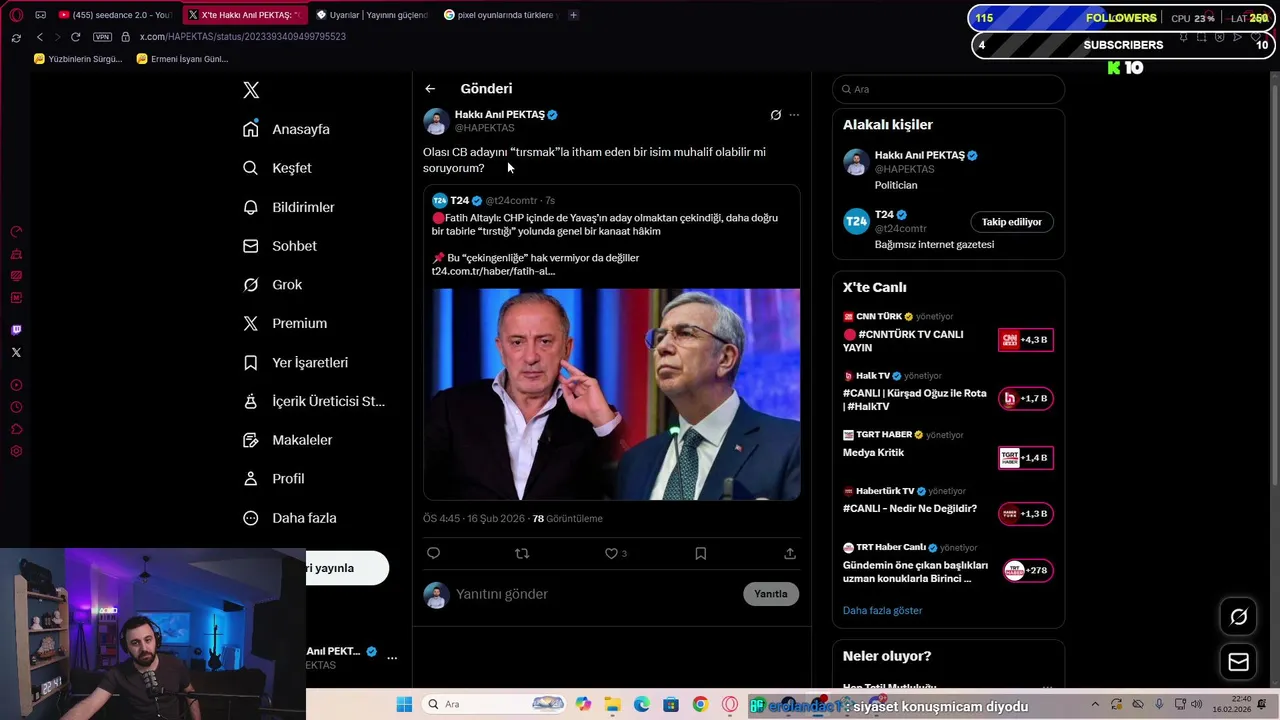This screenshot has width=1280, height=720.
Task: Click the X logo at the top of the sidebar
Action: pyautogui.click(x=251, y=90)
